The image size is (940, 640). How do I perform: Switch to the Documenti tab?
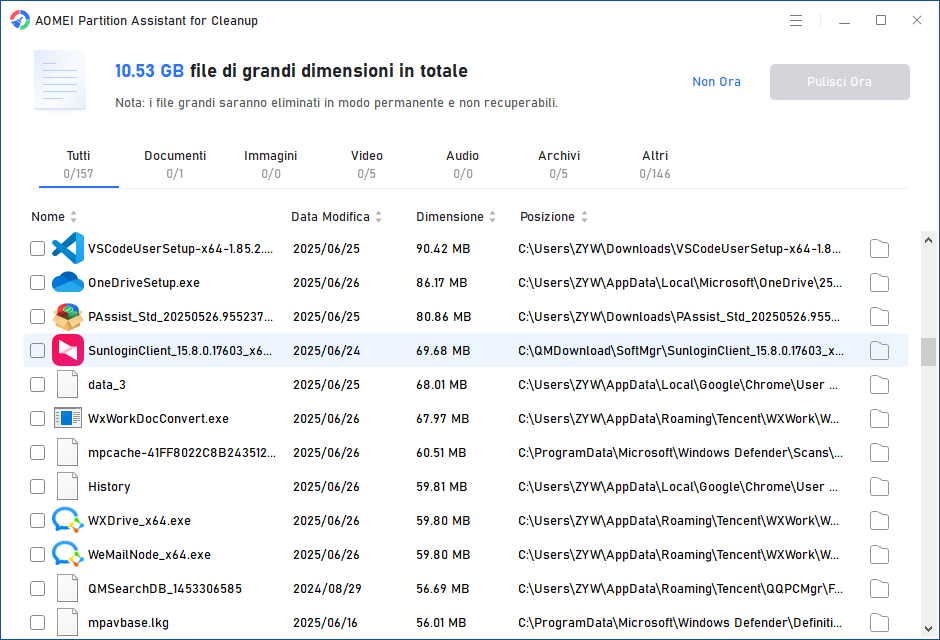click(x=175, y=165)
